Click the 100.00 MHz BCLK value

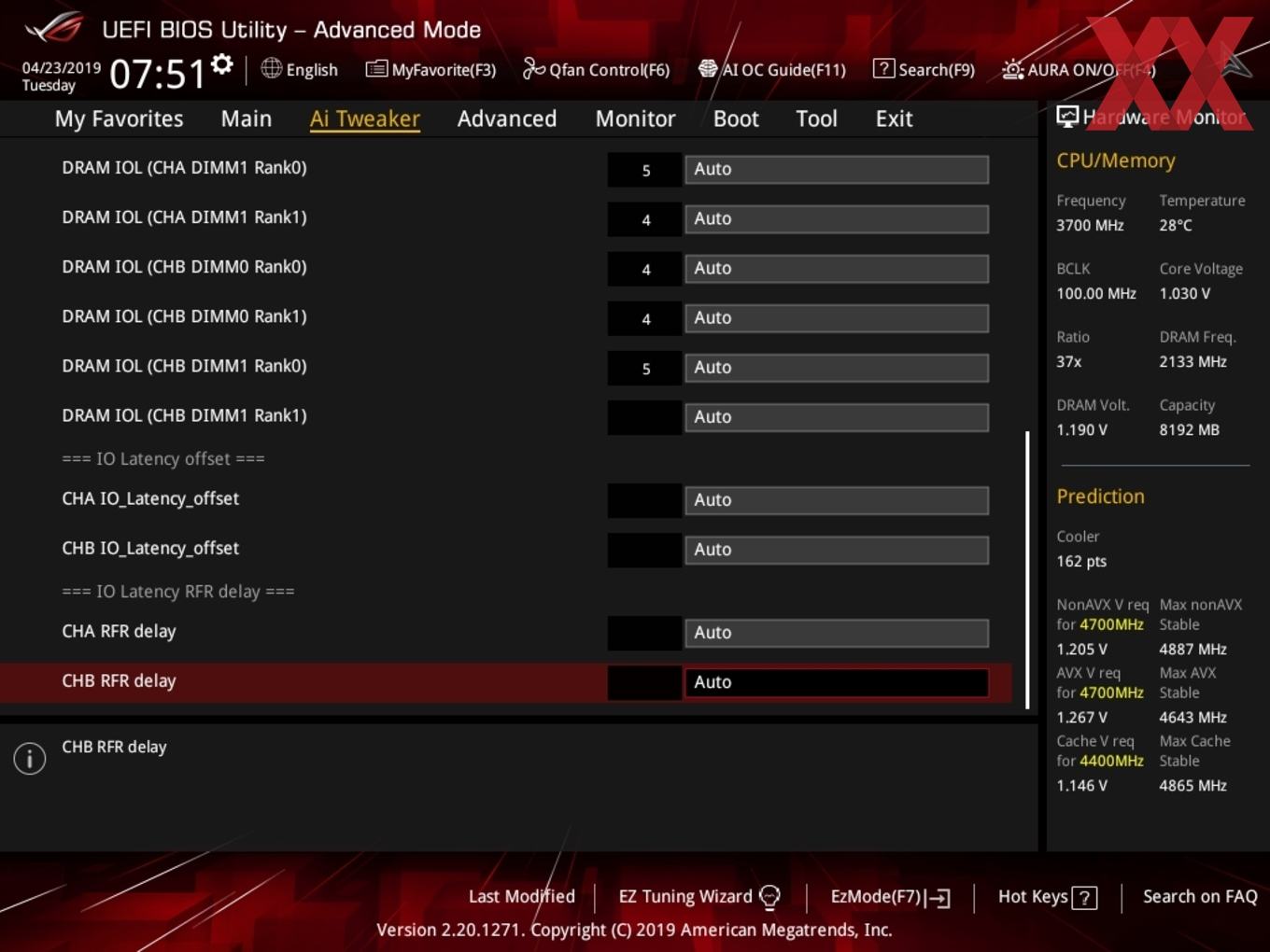click(x=1096, y=293)
